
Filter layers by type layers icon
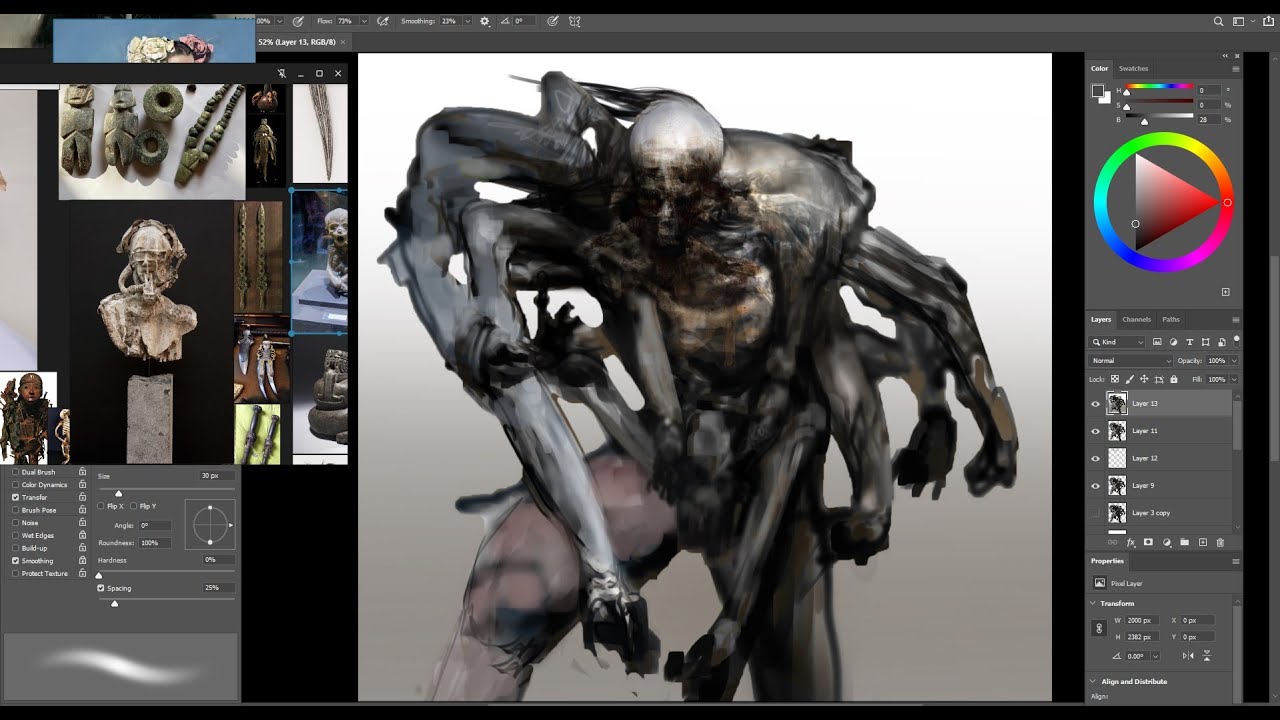[1190, 342]
